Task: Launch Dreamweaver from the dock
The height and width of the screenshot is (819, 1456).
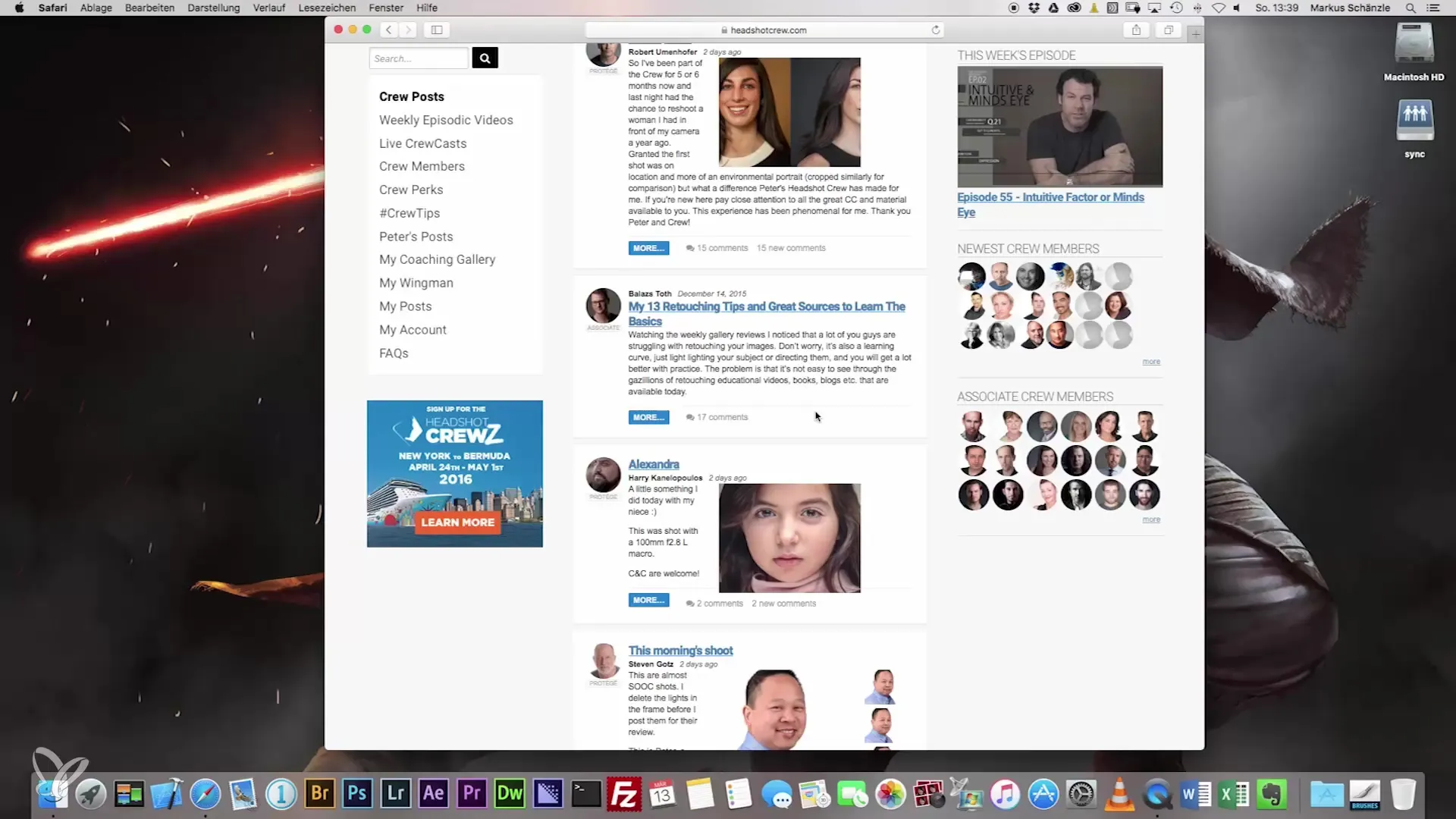Action: point(510,794)
